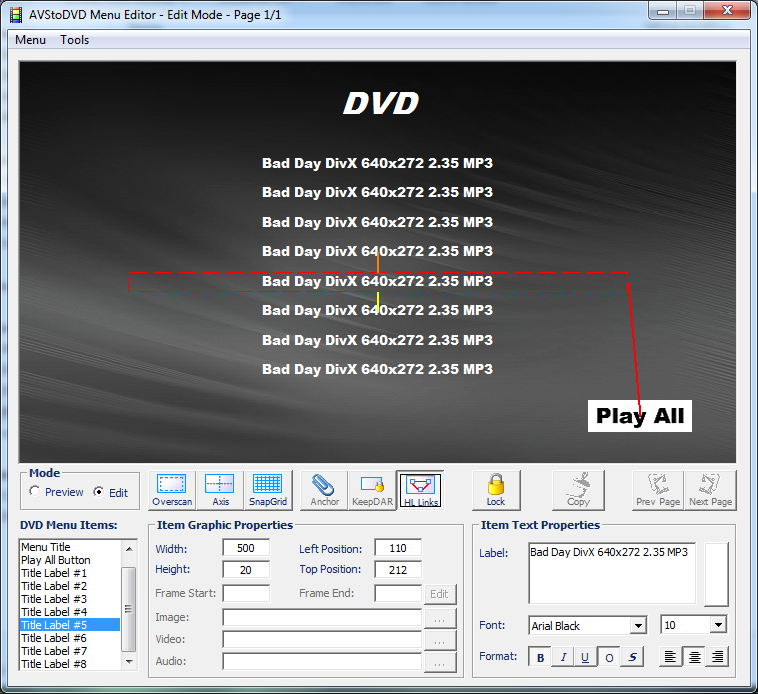Select Title Label #1 in list
This screenshot has width=758, height=694.
(x=70, y=573)
